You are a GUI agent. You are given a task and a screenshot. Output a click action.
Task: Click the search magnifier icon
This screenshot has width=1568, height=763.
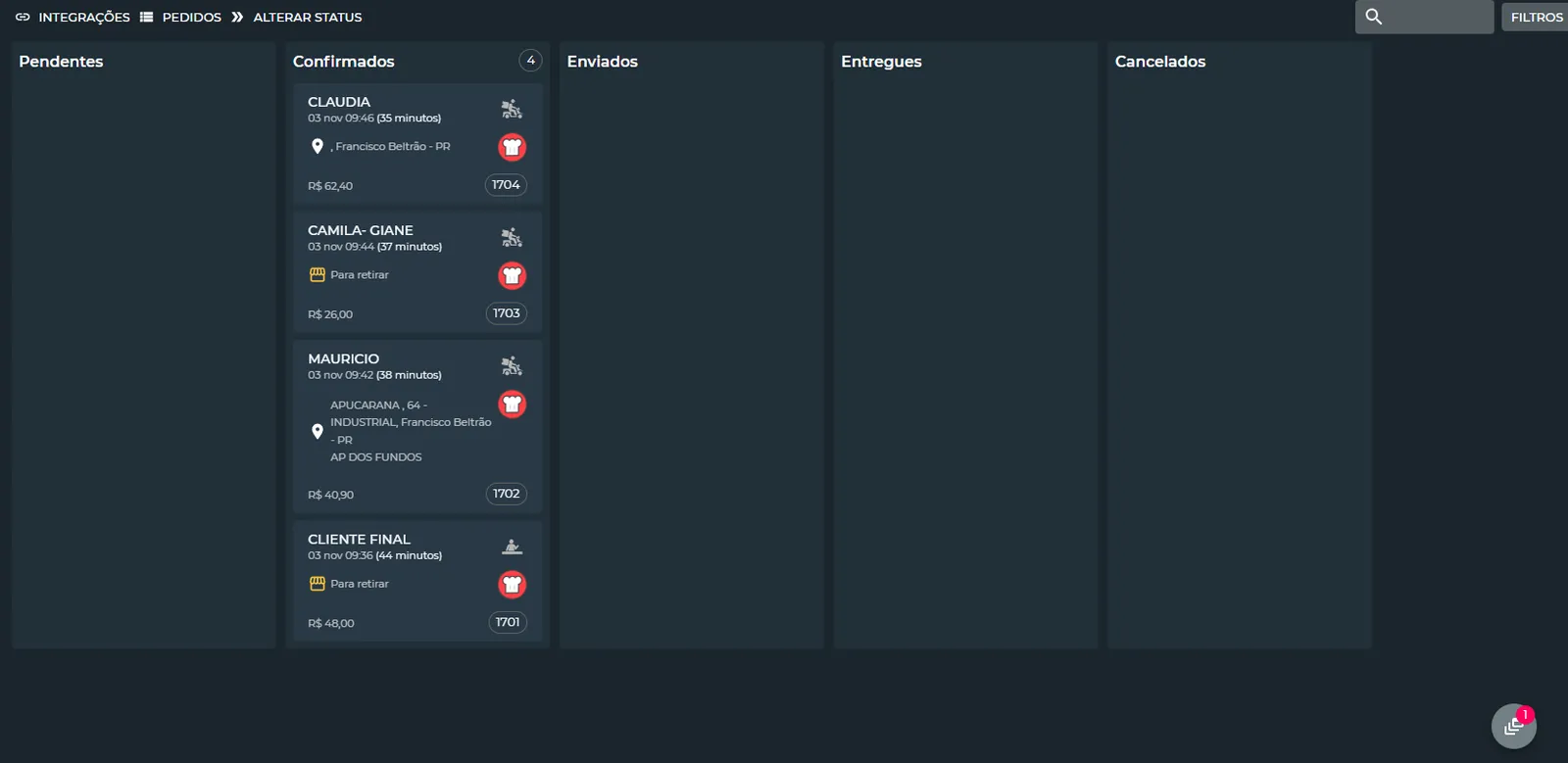1374,17
